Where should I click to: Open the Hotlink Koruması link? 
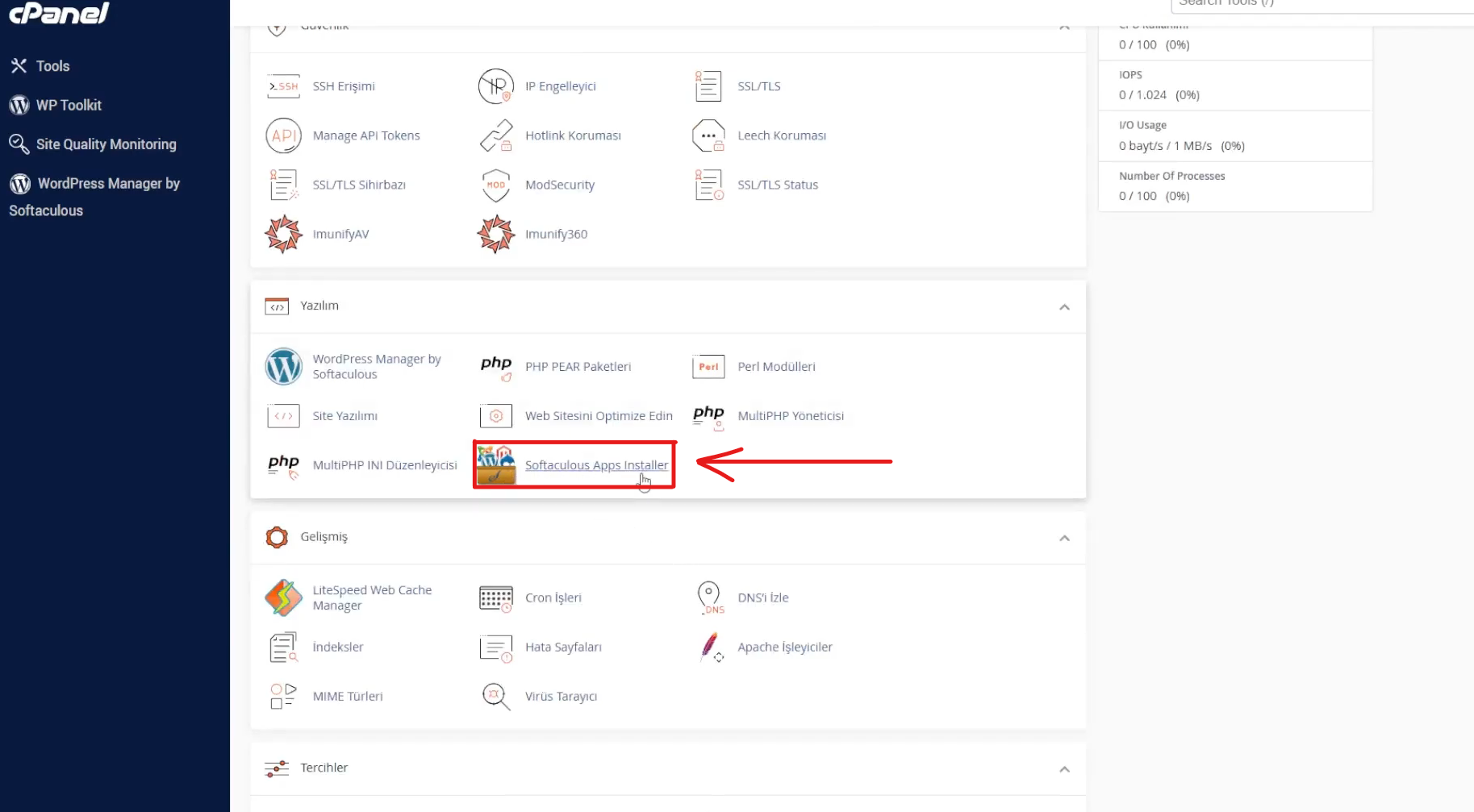pyautogui.click(x=573, y=135)
